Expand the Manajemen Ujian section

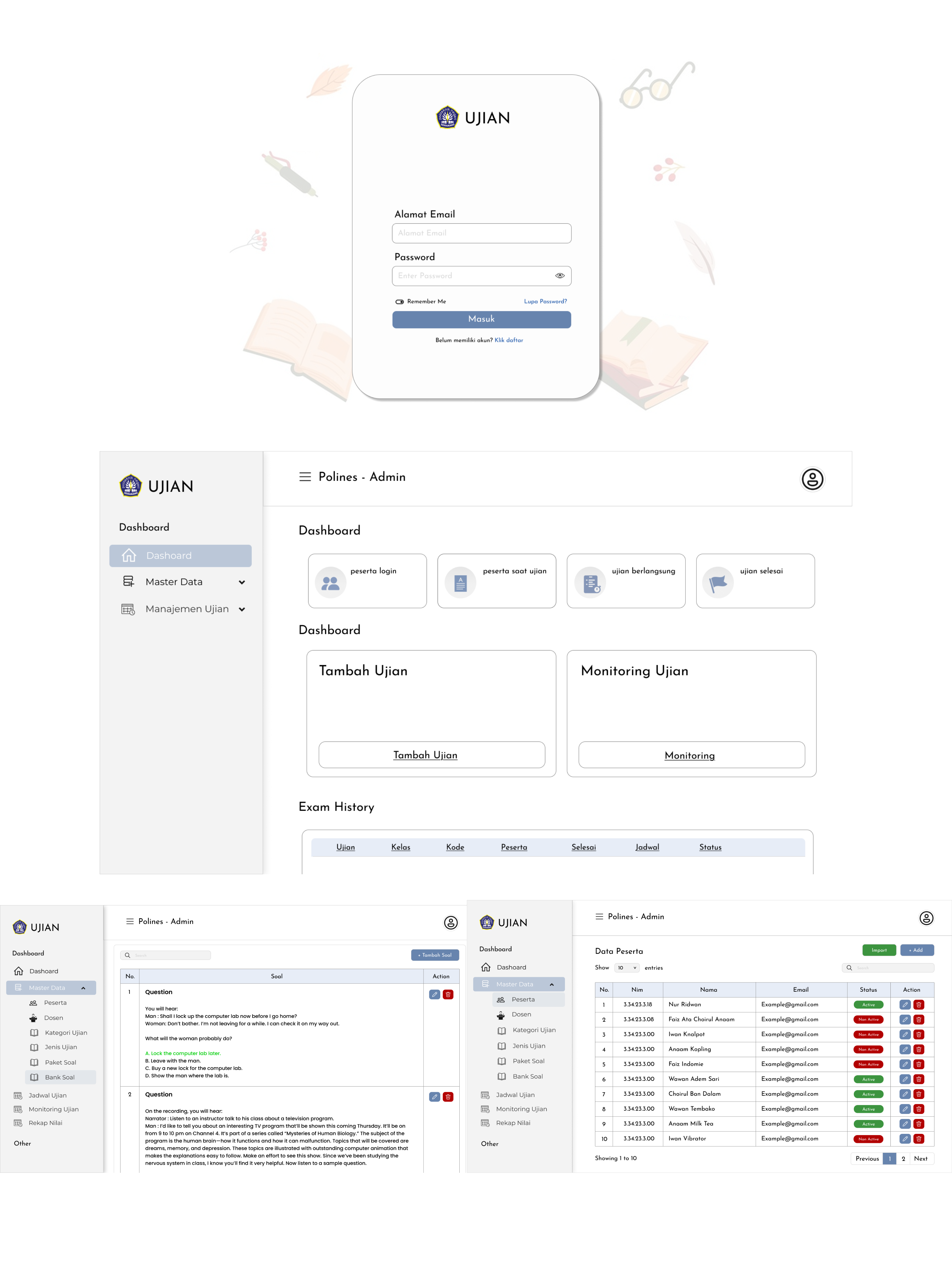pyautogui.click(x=242, y=609)
